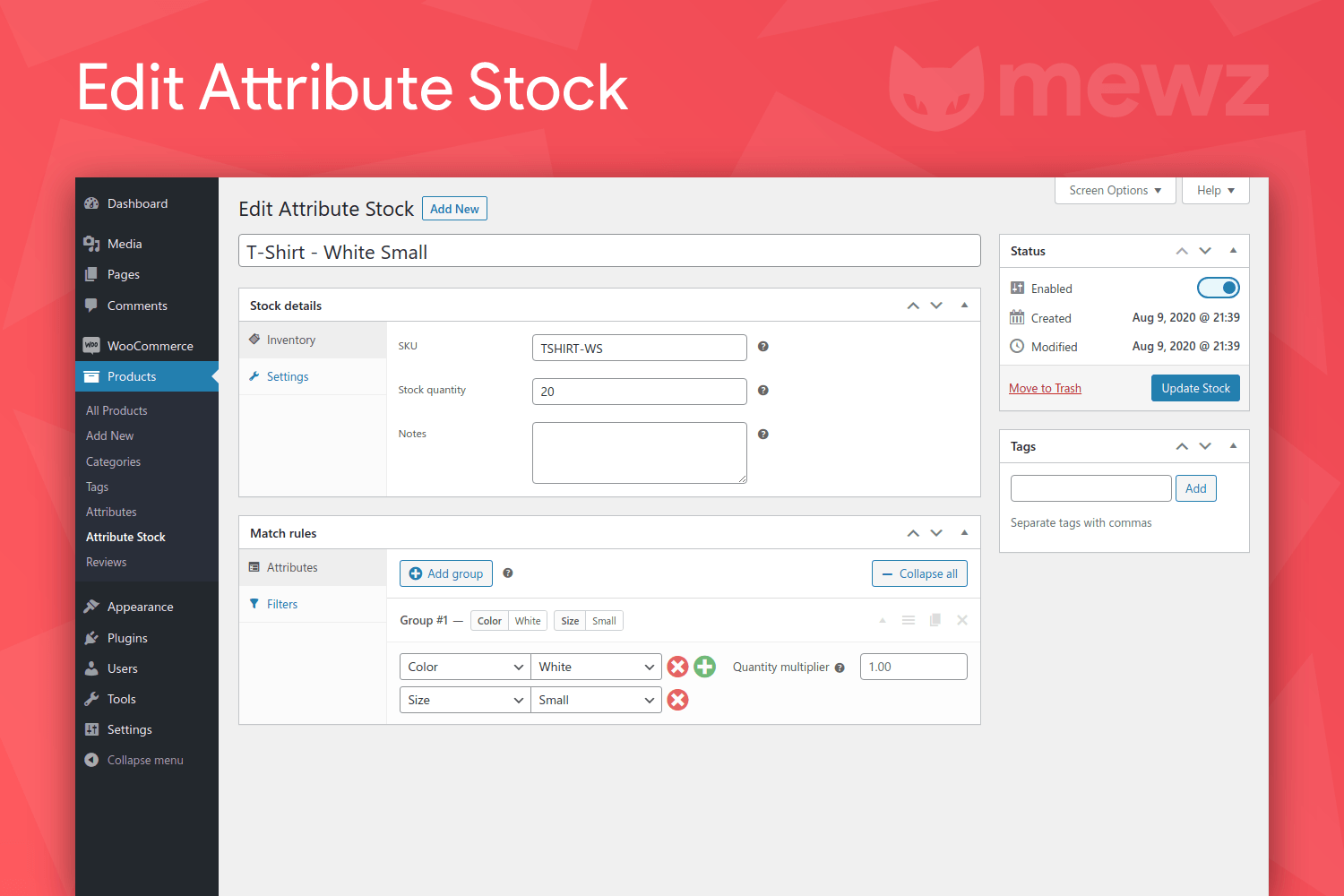
Task: Click inside the Stock quantity field
Action: [x=639, y=391]
